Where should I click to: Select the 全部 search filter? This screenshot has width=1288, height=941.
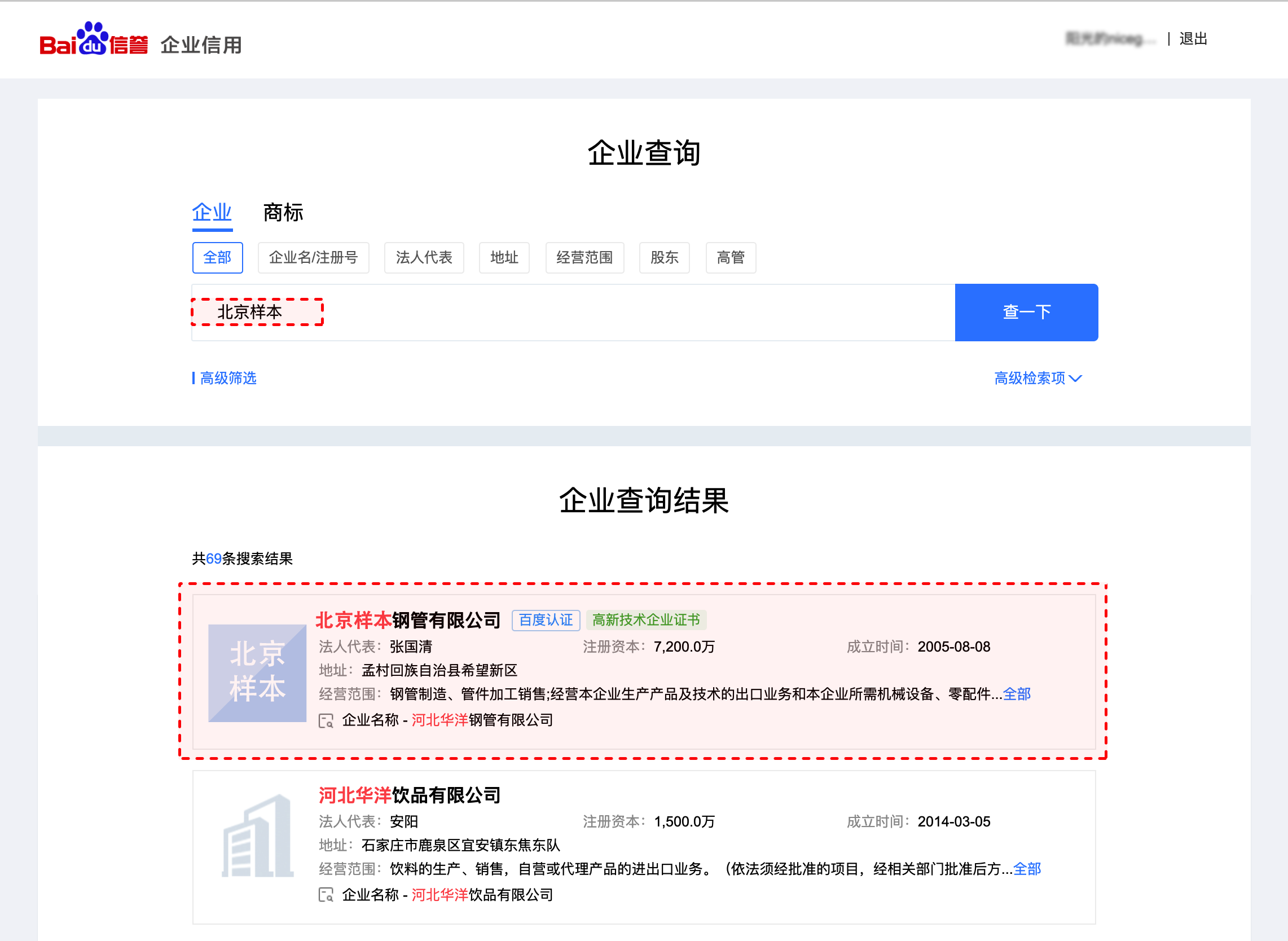(217, 257)
